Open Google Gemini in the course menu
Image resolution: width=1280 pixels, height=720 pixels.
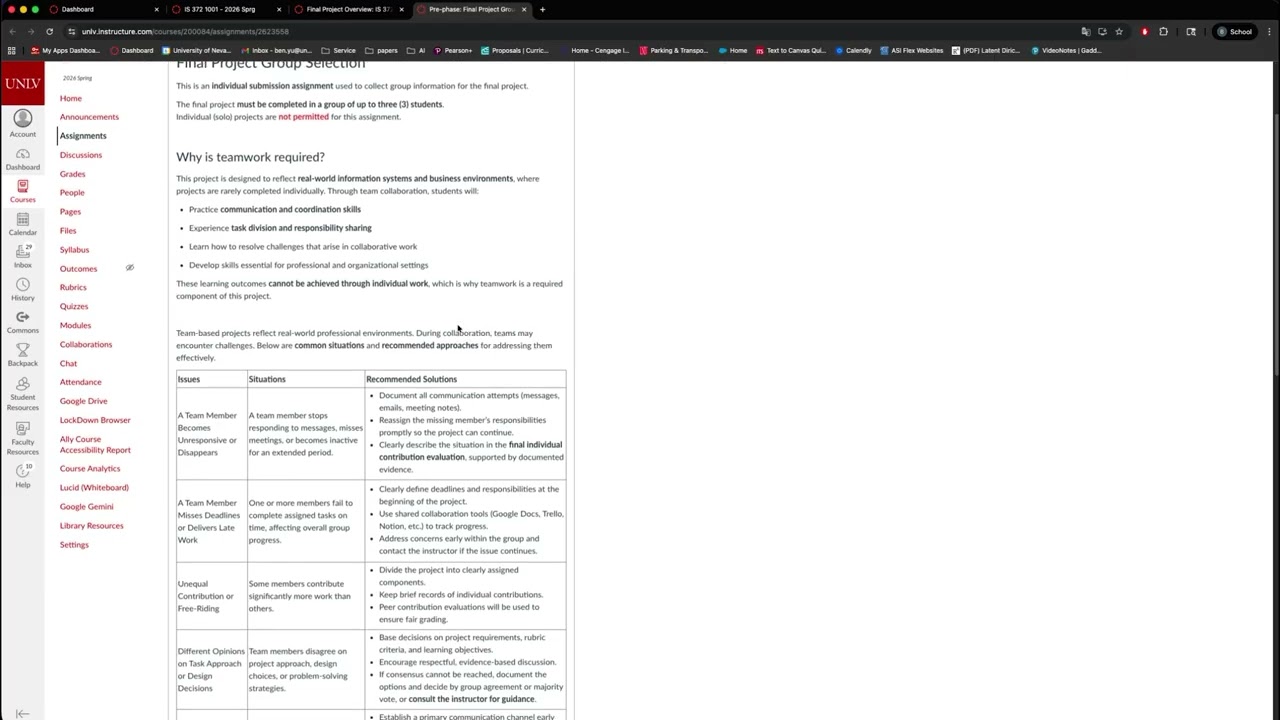point(86,506)
